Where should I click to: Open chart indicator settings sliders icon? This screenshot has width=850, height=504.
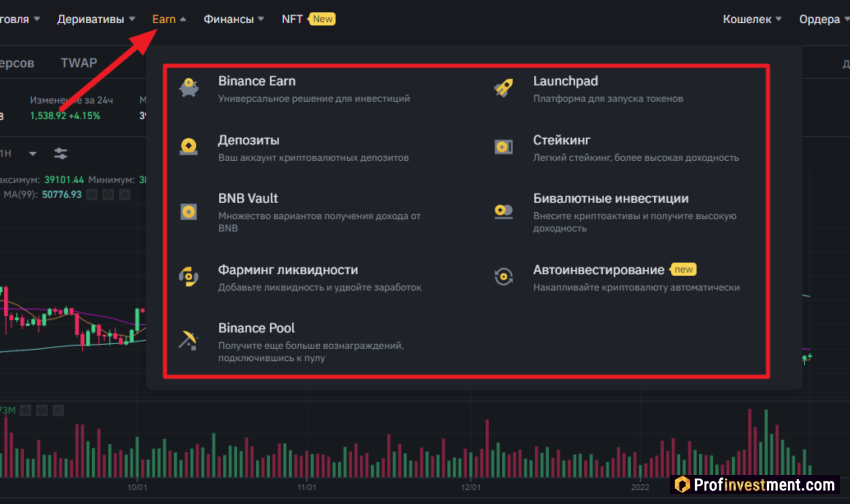[x=61, y=154]
